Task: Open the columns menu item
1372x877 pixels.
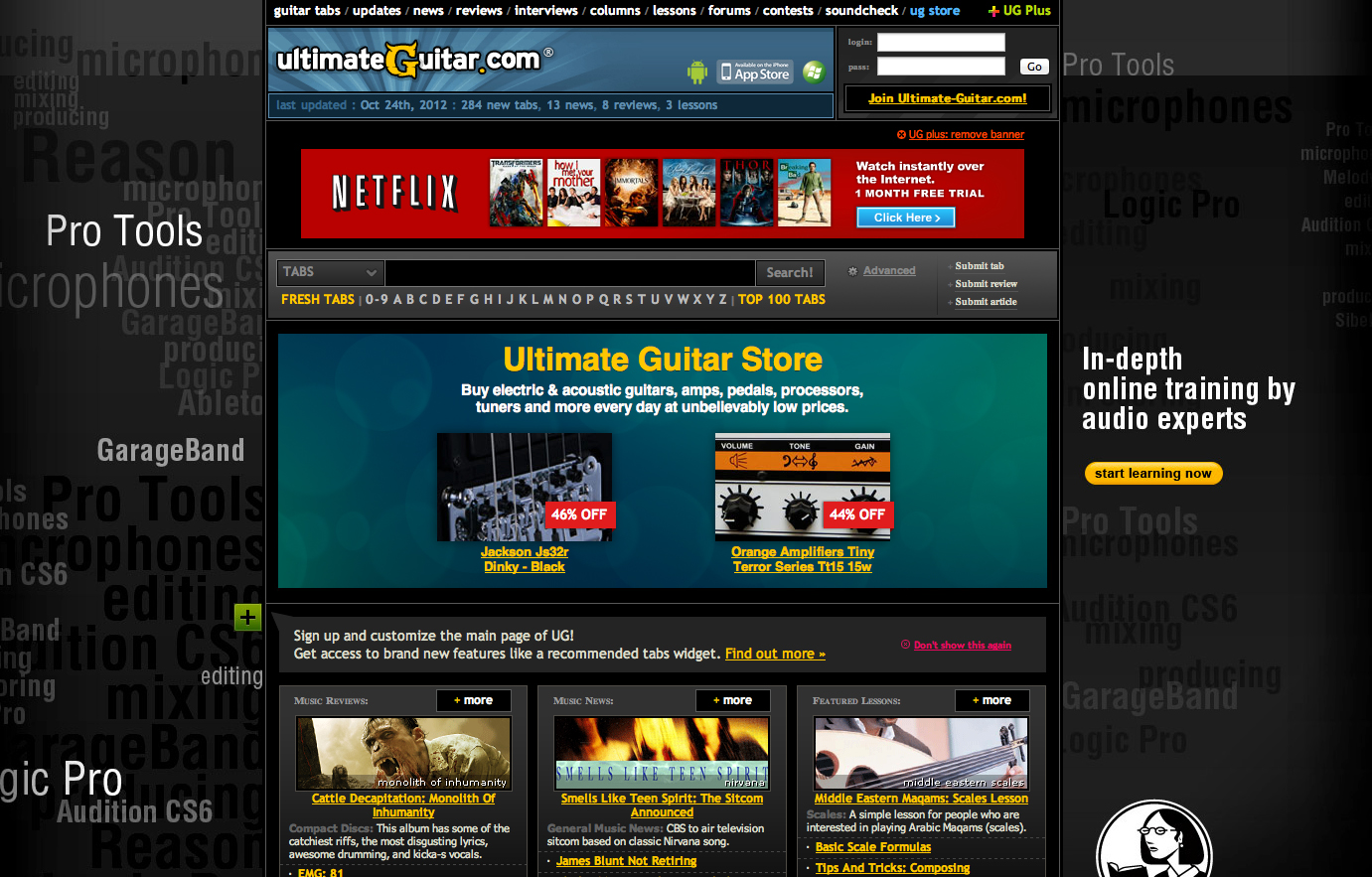Action: click(x=615, y=11)
